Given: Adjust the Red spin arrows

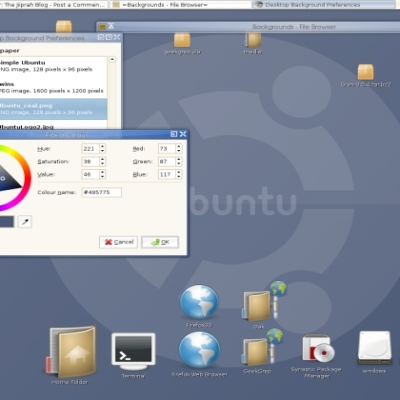Looking at the screenshot, I should [x=179, y=148].
